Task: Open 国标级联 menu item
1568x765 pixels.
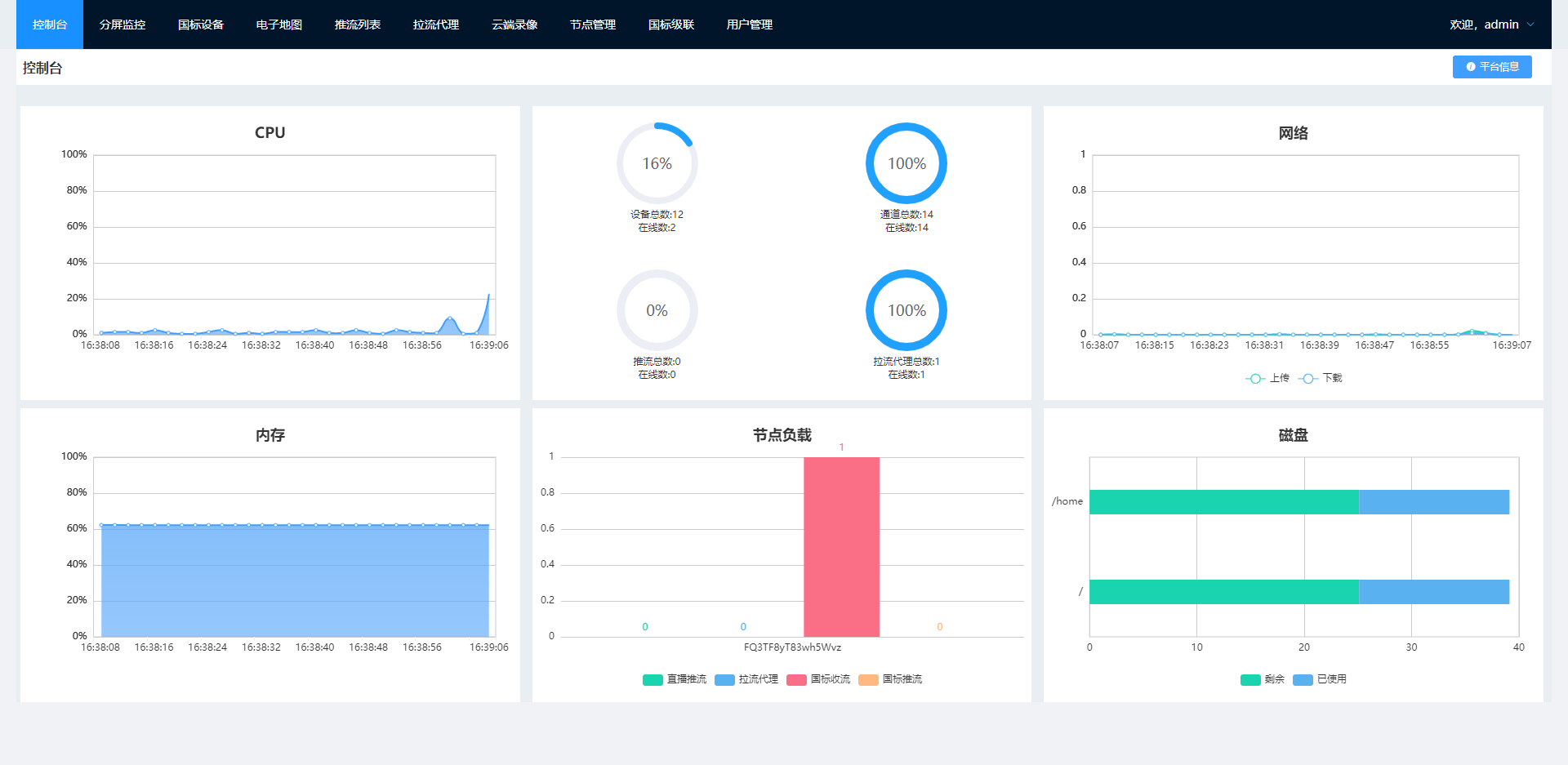Action: [671, 24]
